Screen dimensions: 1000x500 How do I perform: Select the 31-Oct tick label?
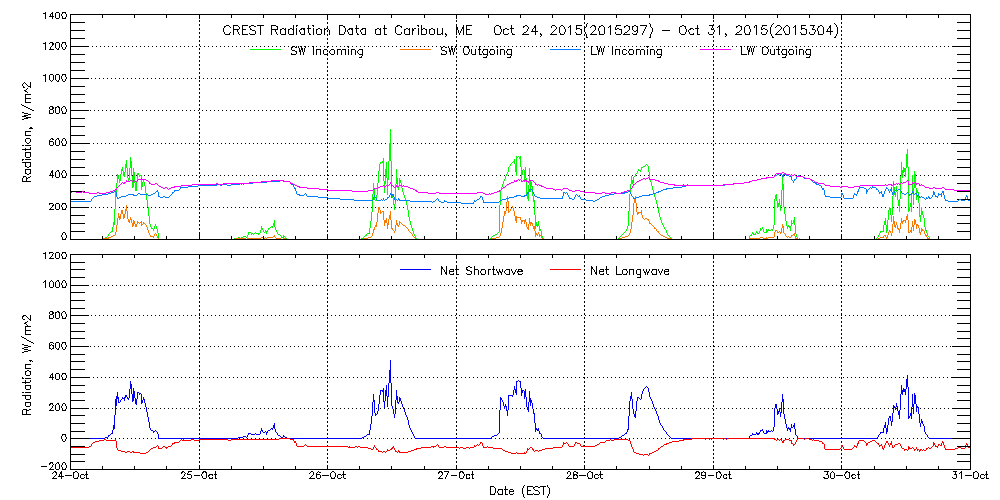pyautogui.click(x=968, y=477)
